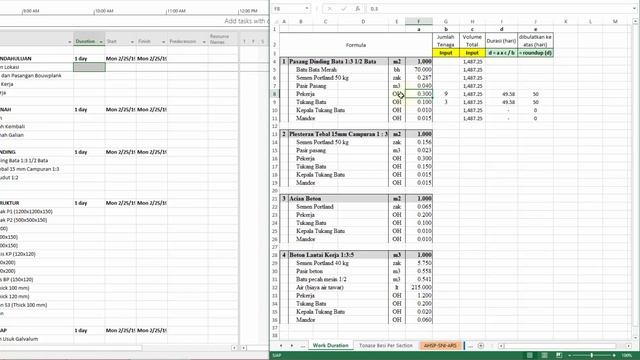Image resolution: width=640 pixels, height=360 pixels.
Task: Click Duration column header in Project
Action: click(x=85, y=42)
